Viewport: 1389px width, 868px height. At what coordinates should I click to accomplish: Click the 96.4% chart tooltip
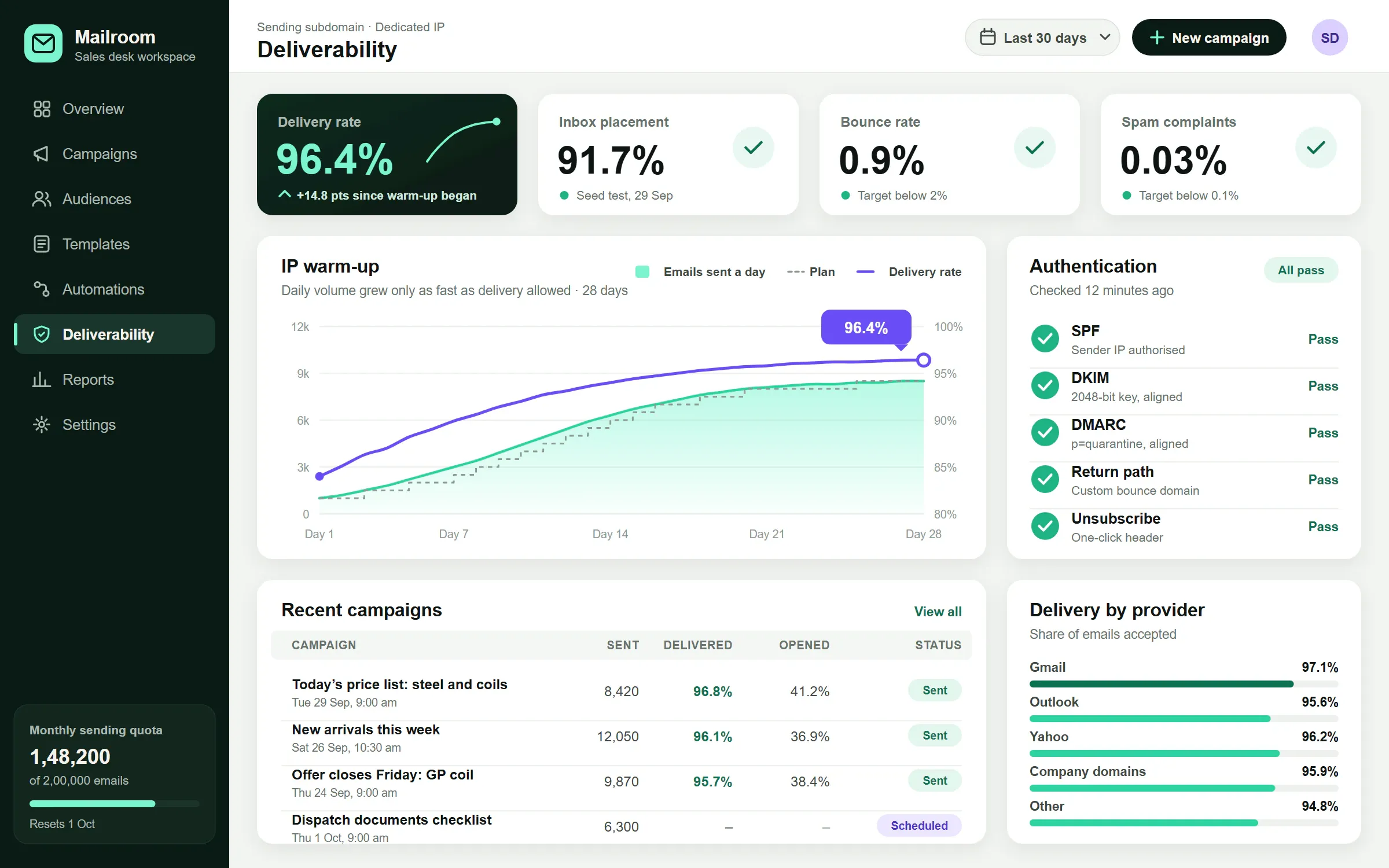(866, 328)
